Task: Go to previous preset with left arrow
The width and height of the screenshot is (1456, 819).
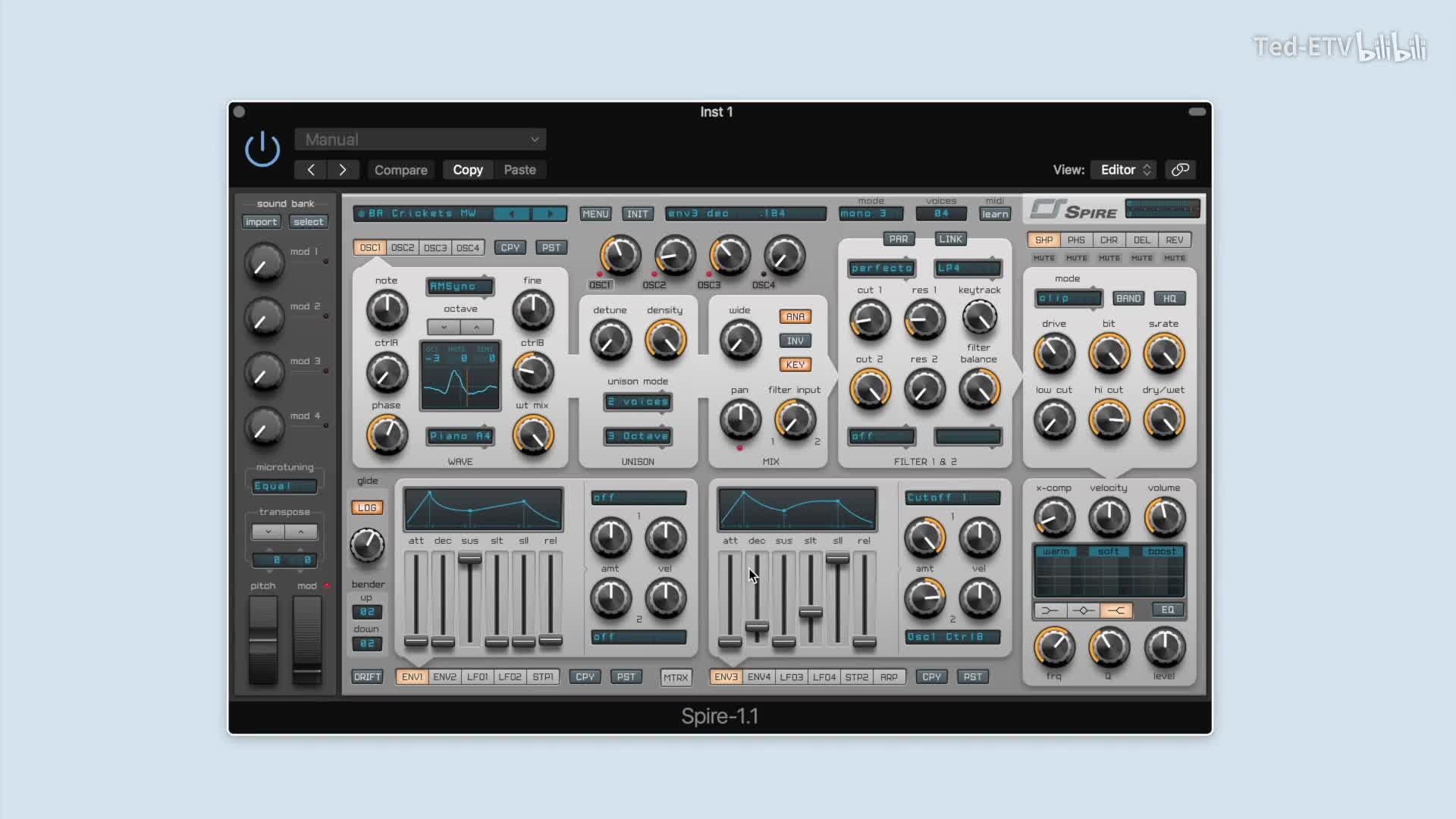Action: pyautogui.click(x=311, y=170)
